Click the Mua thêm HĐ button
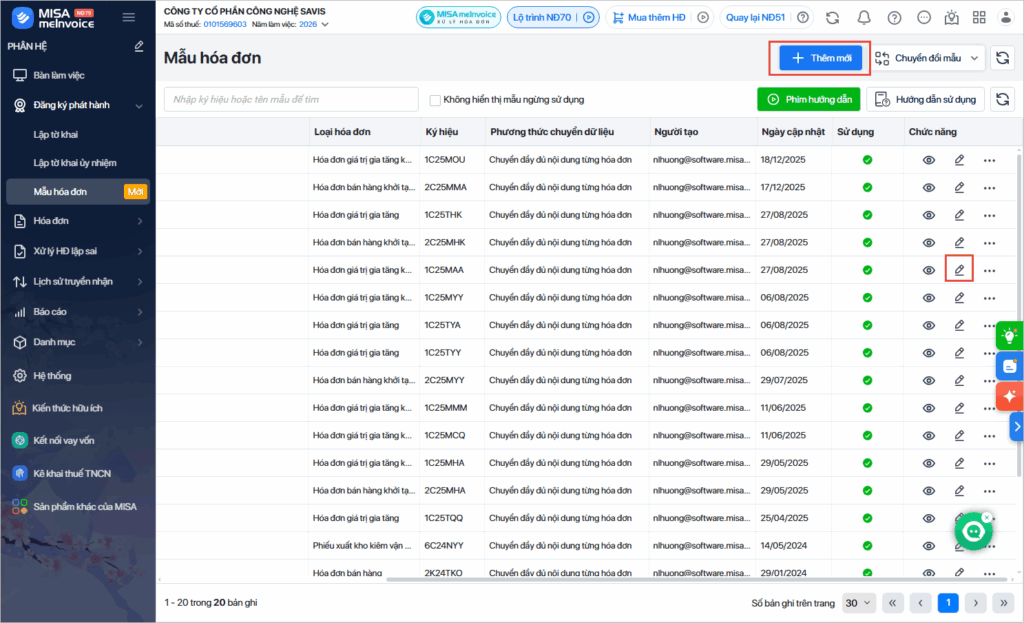 point(660,18)
